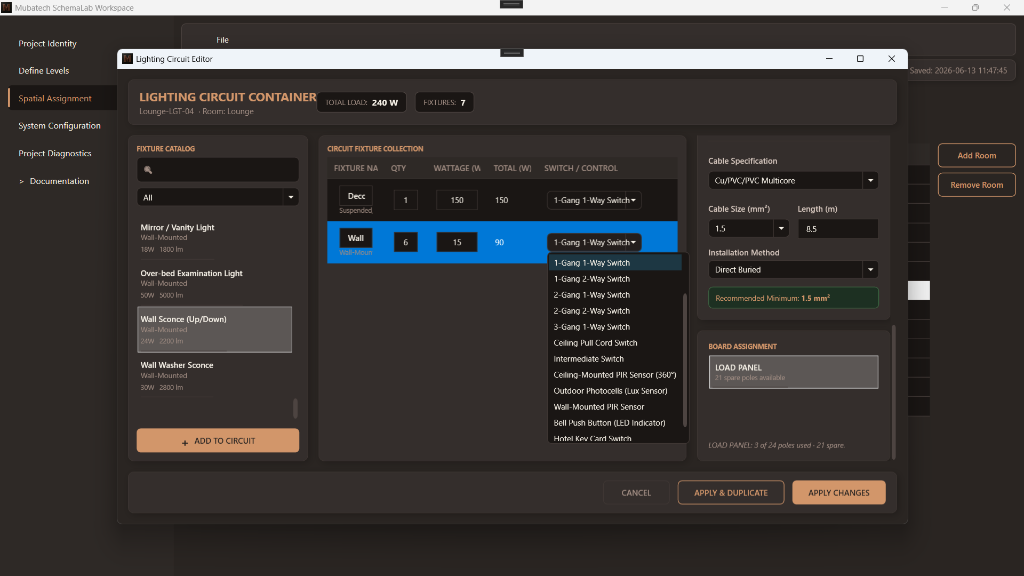Click the search icon in Fixture Catalog
Viewport: 1024px width, 576px height.
pyautogui.click(x=148, y=170)
